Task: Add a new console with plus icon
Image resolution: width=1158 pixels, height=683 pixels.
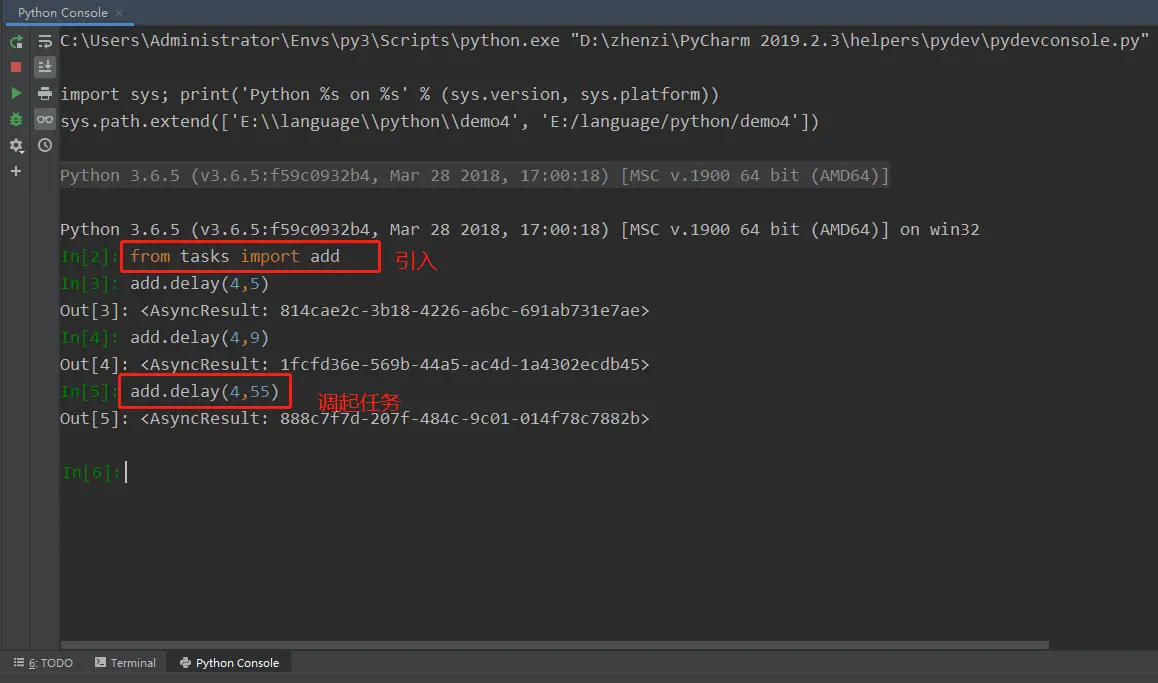Action: [16, 171]
